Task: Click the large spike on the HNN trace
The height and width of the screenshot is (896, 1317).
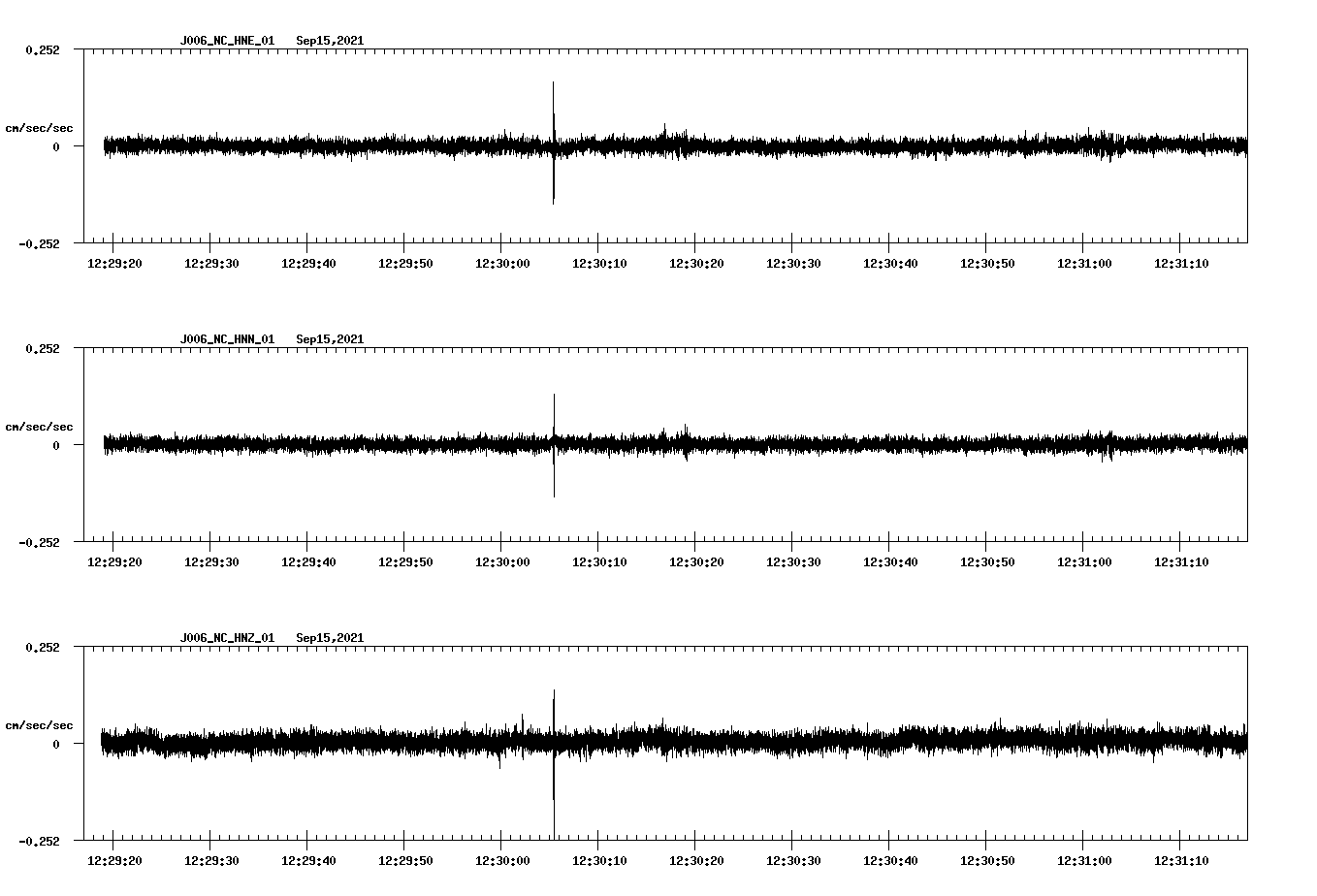Action: click(x=554, y=445)
